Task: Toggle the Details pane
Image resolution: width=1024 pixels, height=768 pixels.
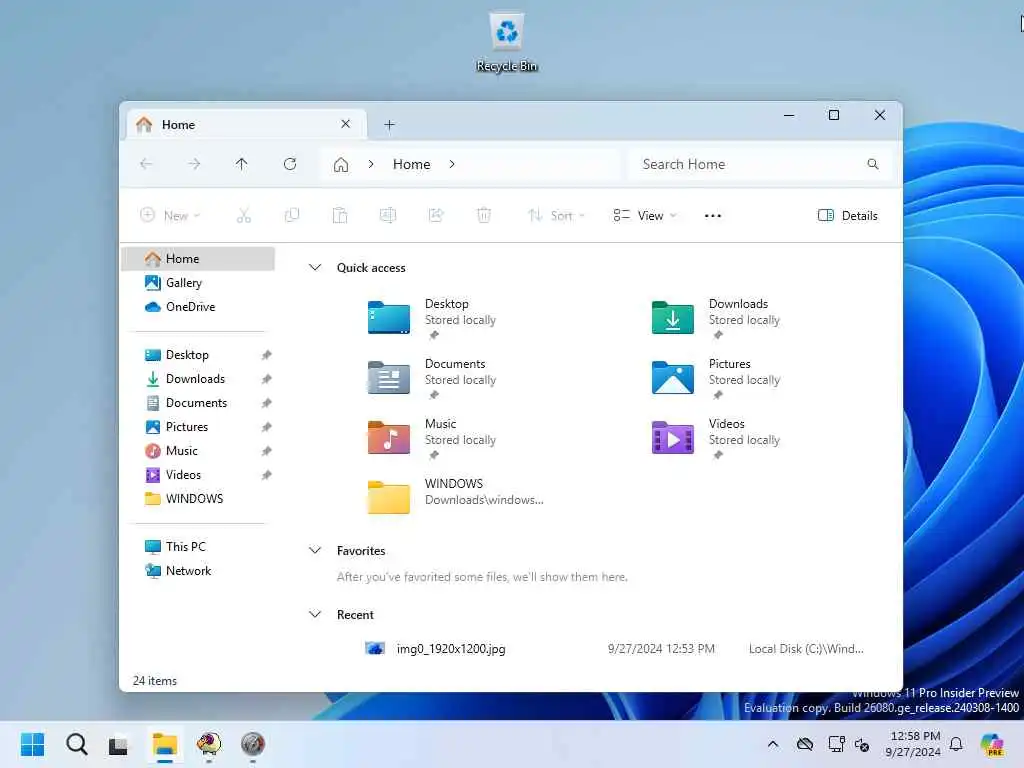Action: point(848,216)
